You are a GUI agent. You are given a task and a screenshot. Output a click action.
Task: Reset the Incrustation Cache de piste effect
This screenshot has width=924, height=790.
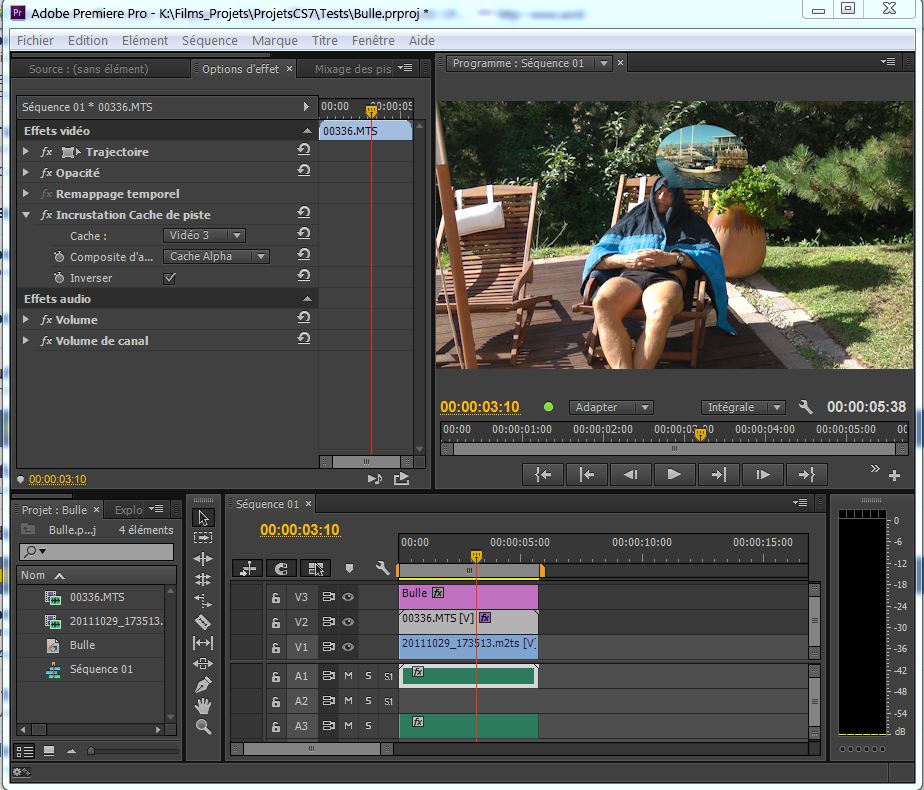(303, 213)
